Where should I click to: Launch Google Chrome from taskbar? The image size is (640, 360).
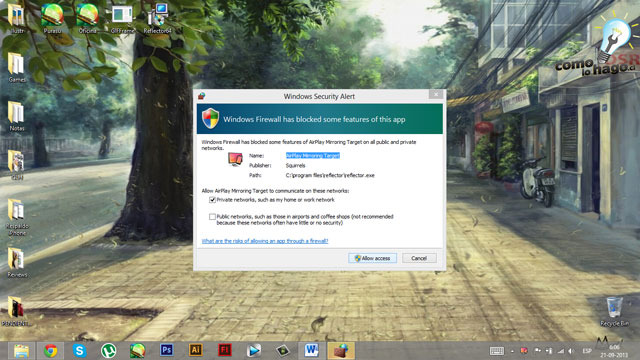pyautogui.click(x=51, y=351)
